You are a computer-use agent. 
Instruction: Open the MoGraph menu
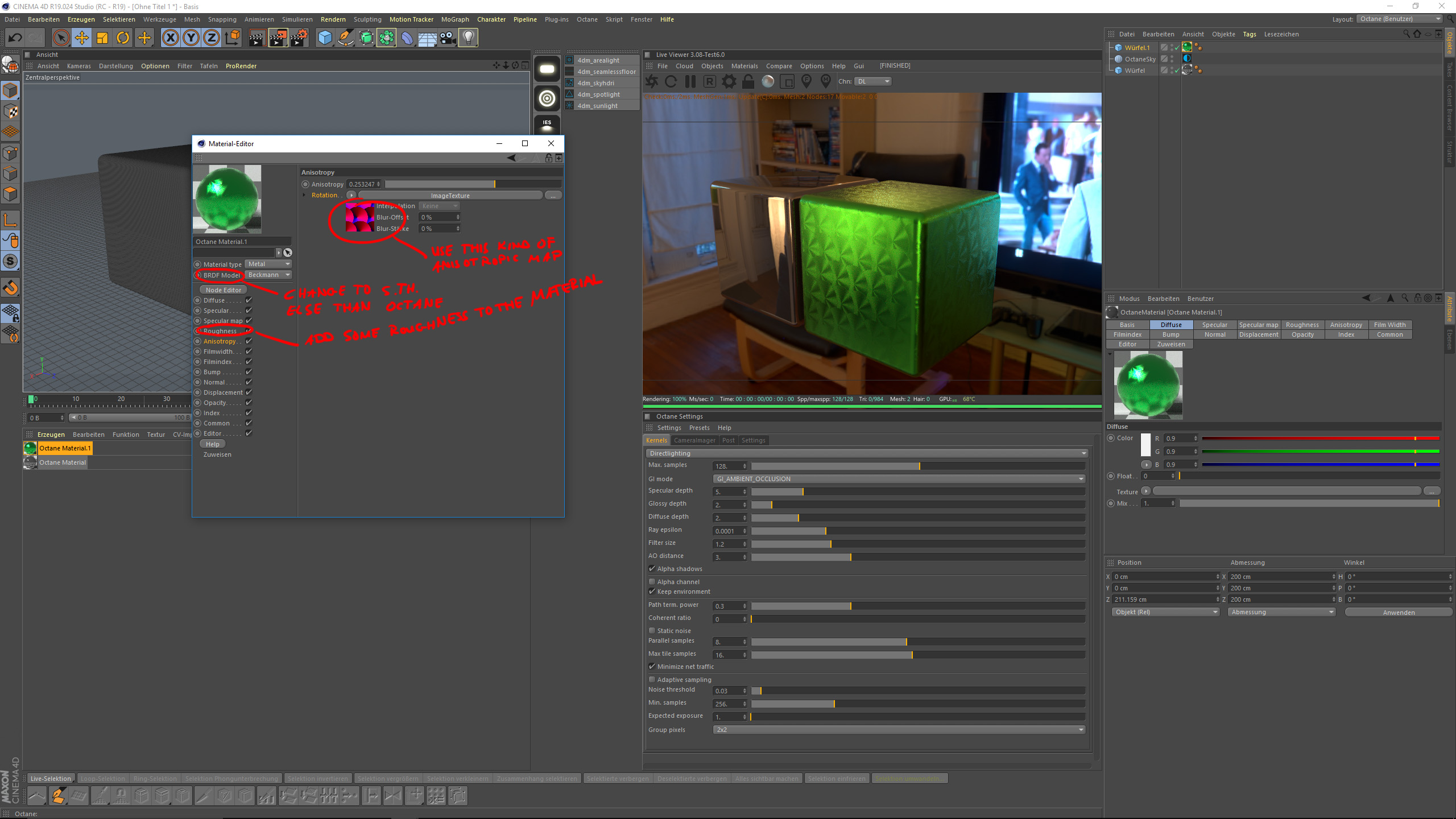click(x=455, y=19)
